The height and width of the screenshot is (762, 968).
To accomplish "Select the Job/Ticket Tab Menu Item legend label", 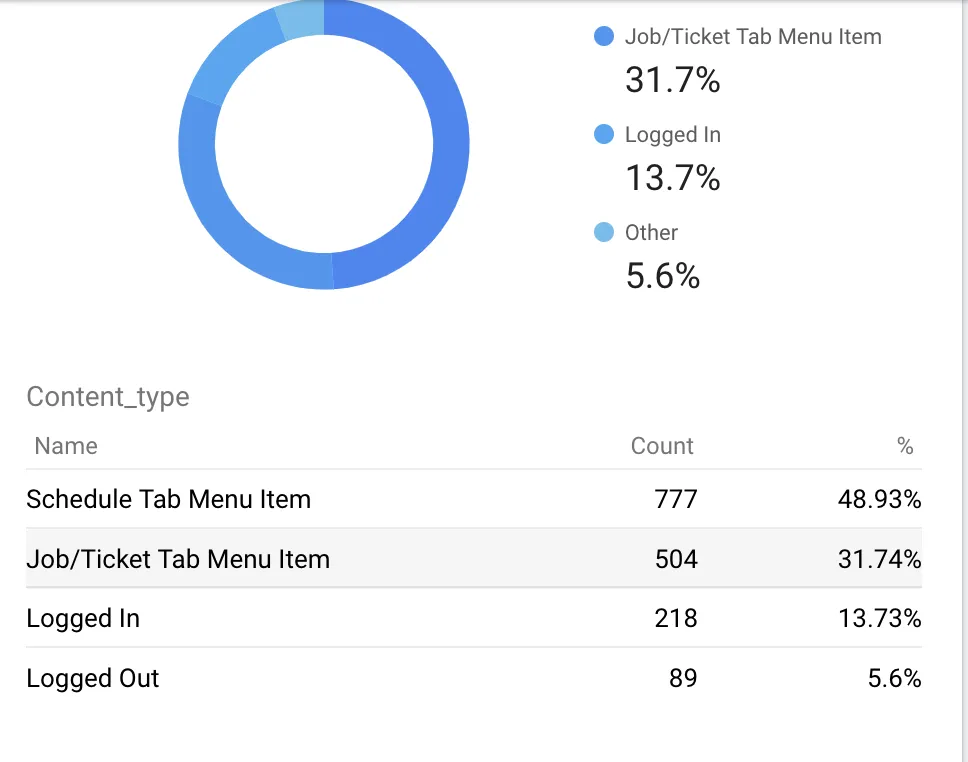I will tap(753, 37).
